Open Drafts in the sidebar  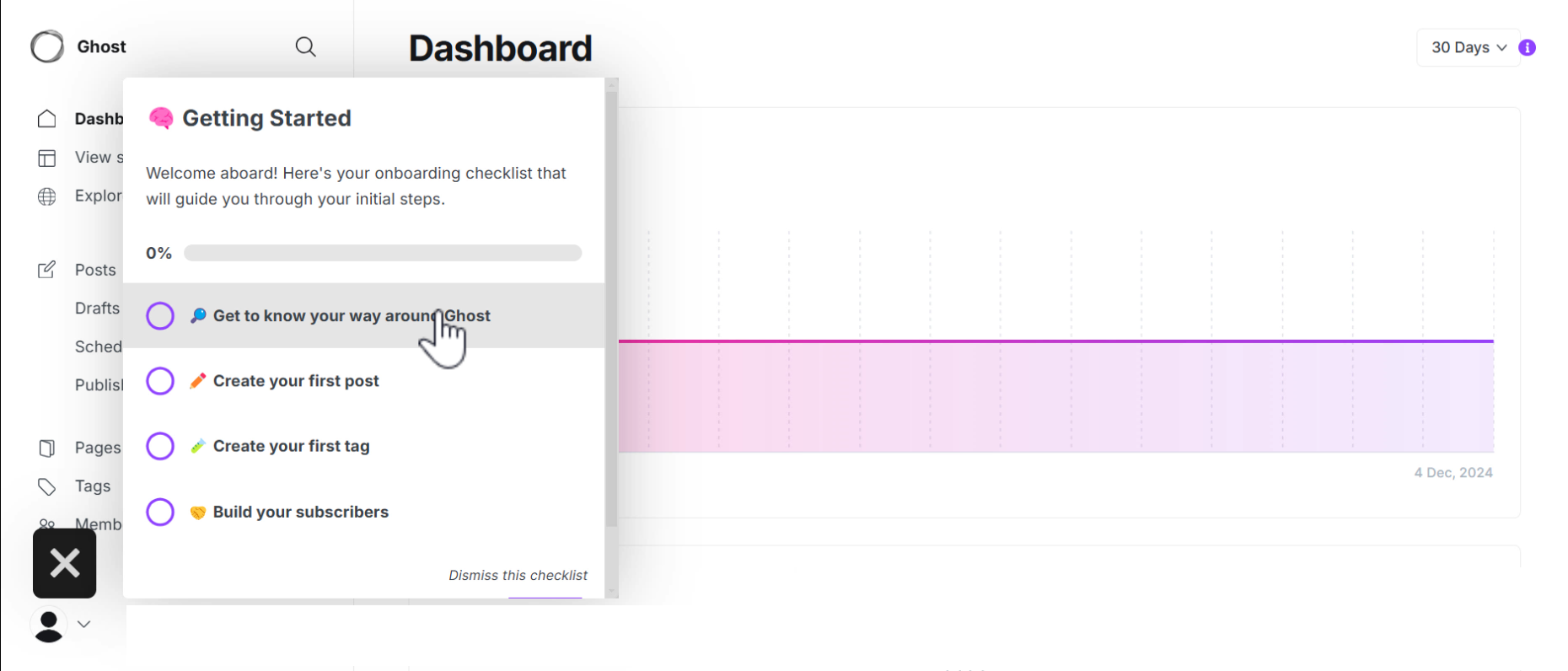(97, 309)
